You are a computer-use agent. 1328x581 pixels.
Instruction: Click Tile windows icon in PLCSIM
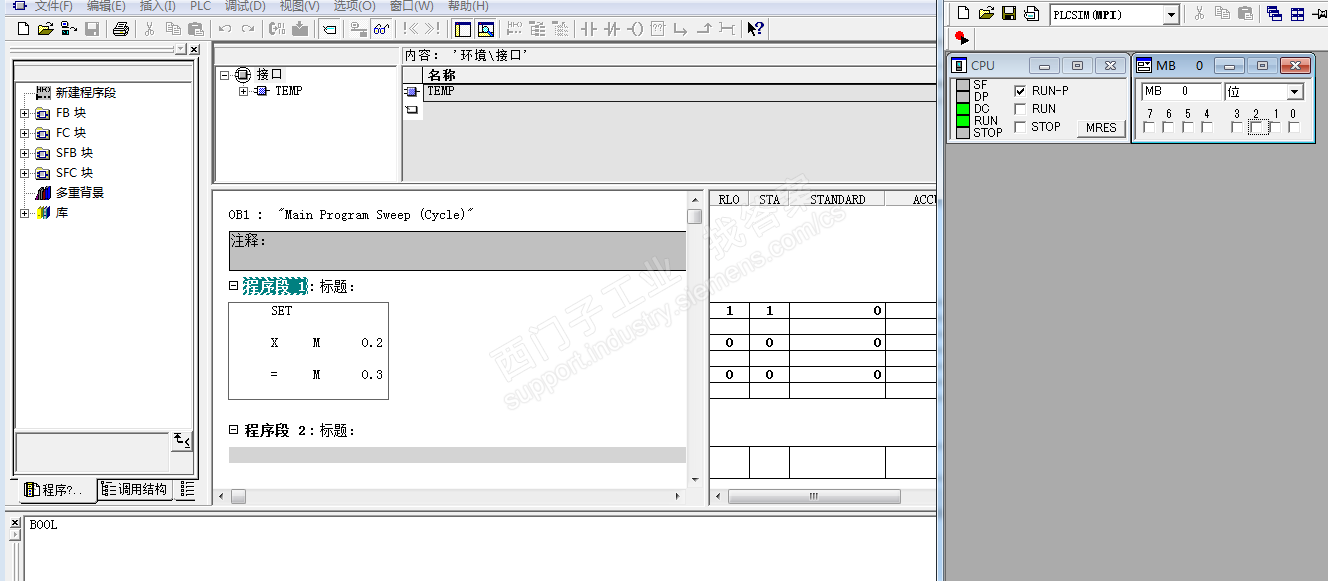[1297, 13]
